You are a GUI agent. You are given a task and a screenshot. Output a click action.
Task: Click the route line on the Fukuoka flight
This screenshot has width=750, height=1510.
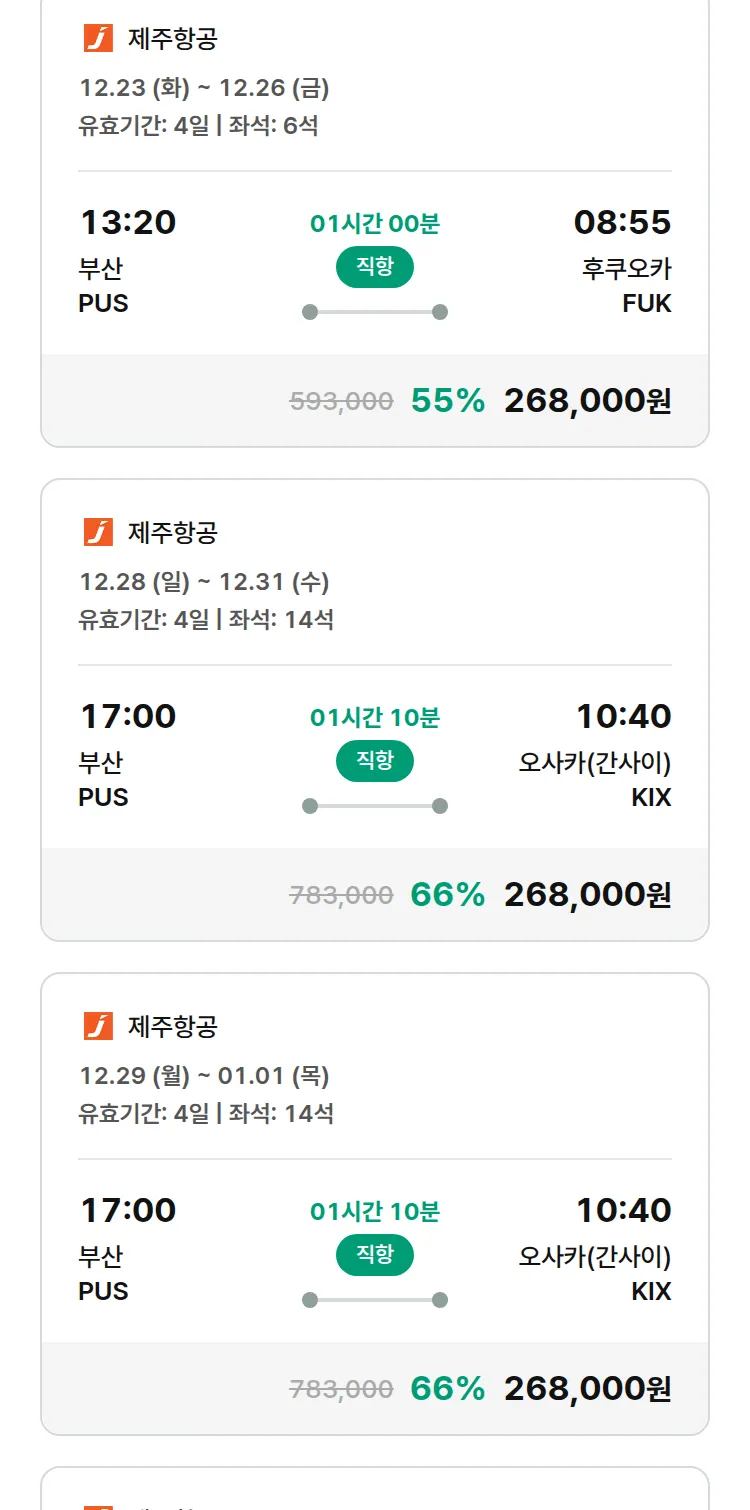374,312
